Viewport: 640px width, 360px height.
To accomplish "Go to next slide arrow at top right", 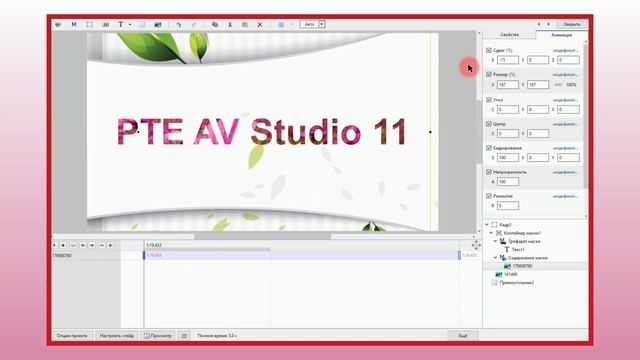I will coord(548,24).
